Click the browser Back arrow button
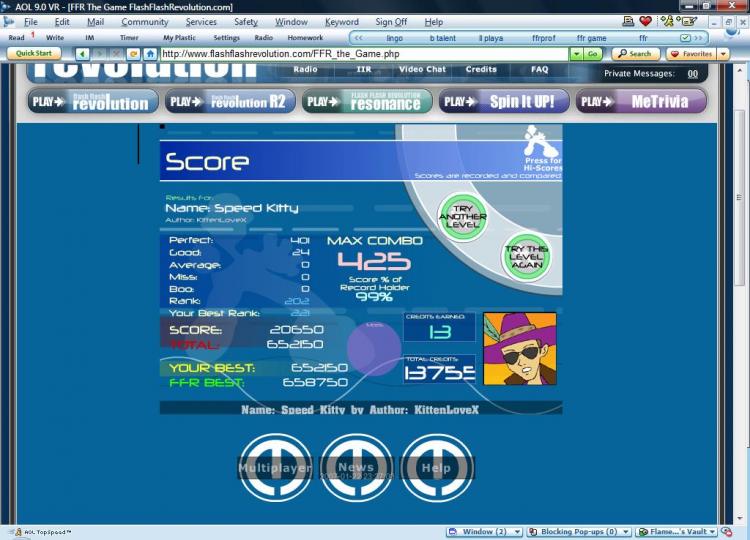 83,54
